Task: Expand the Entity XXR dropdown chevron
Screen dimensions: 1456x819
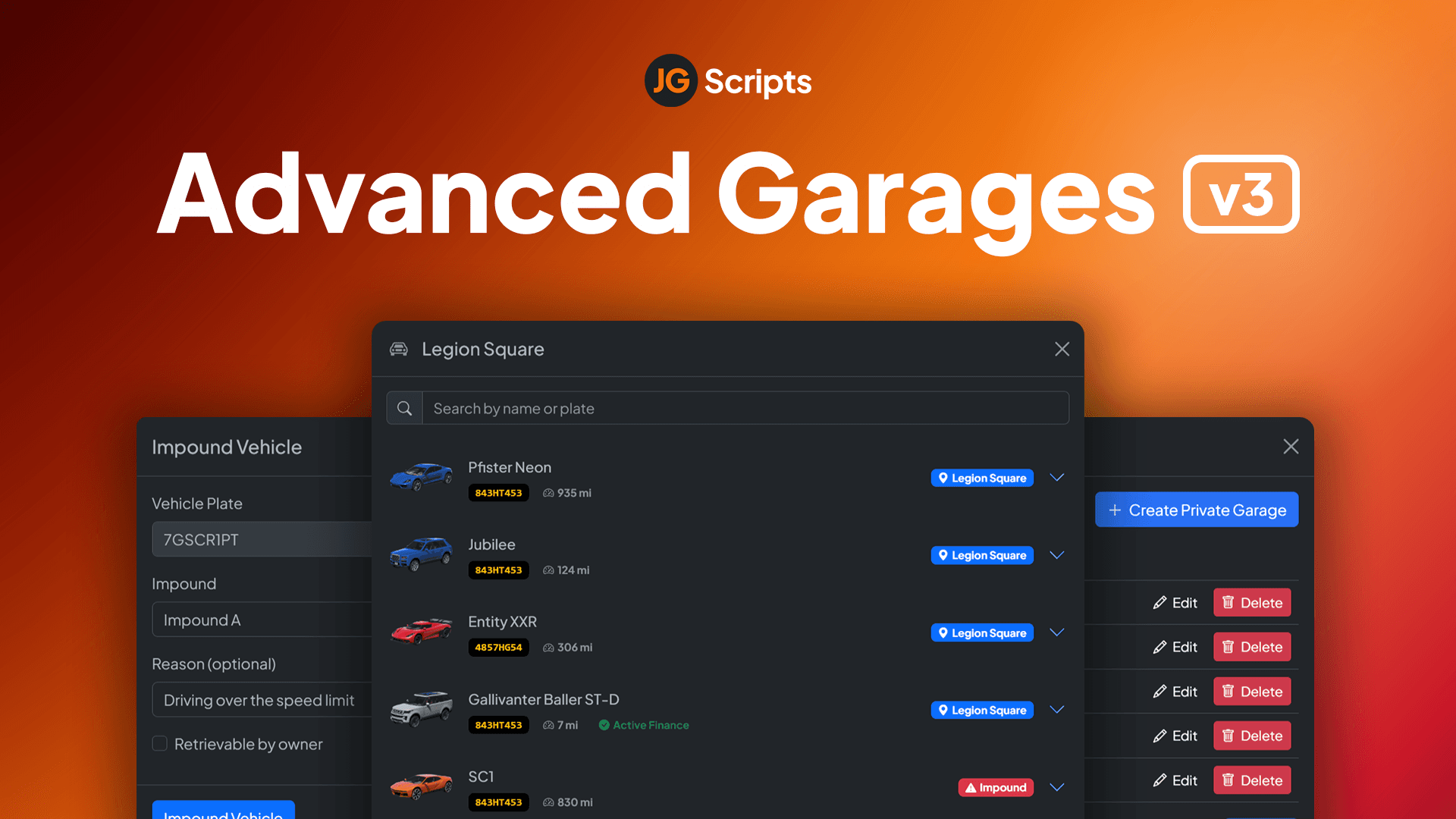Action: pos(1057,630)
